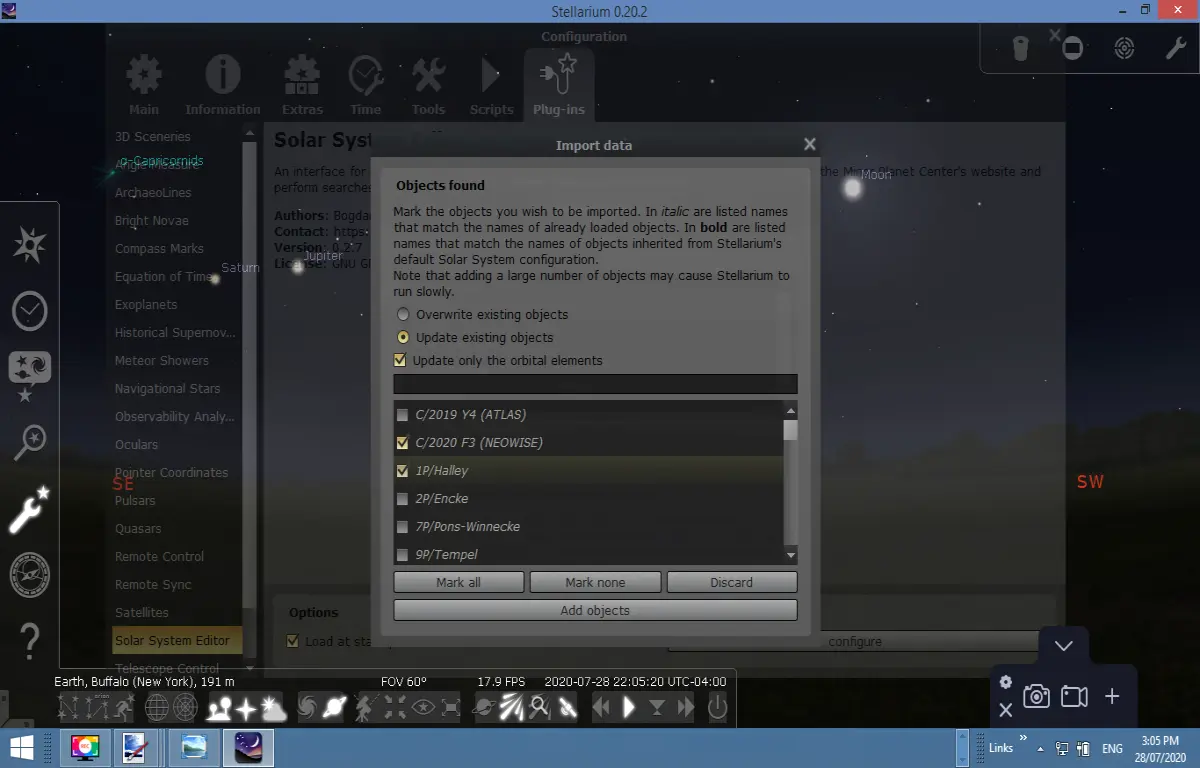Switch to the Main configuration tab
Image resolution: width=1200 pixels, height=768 pixels.
coord(144,85)
